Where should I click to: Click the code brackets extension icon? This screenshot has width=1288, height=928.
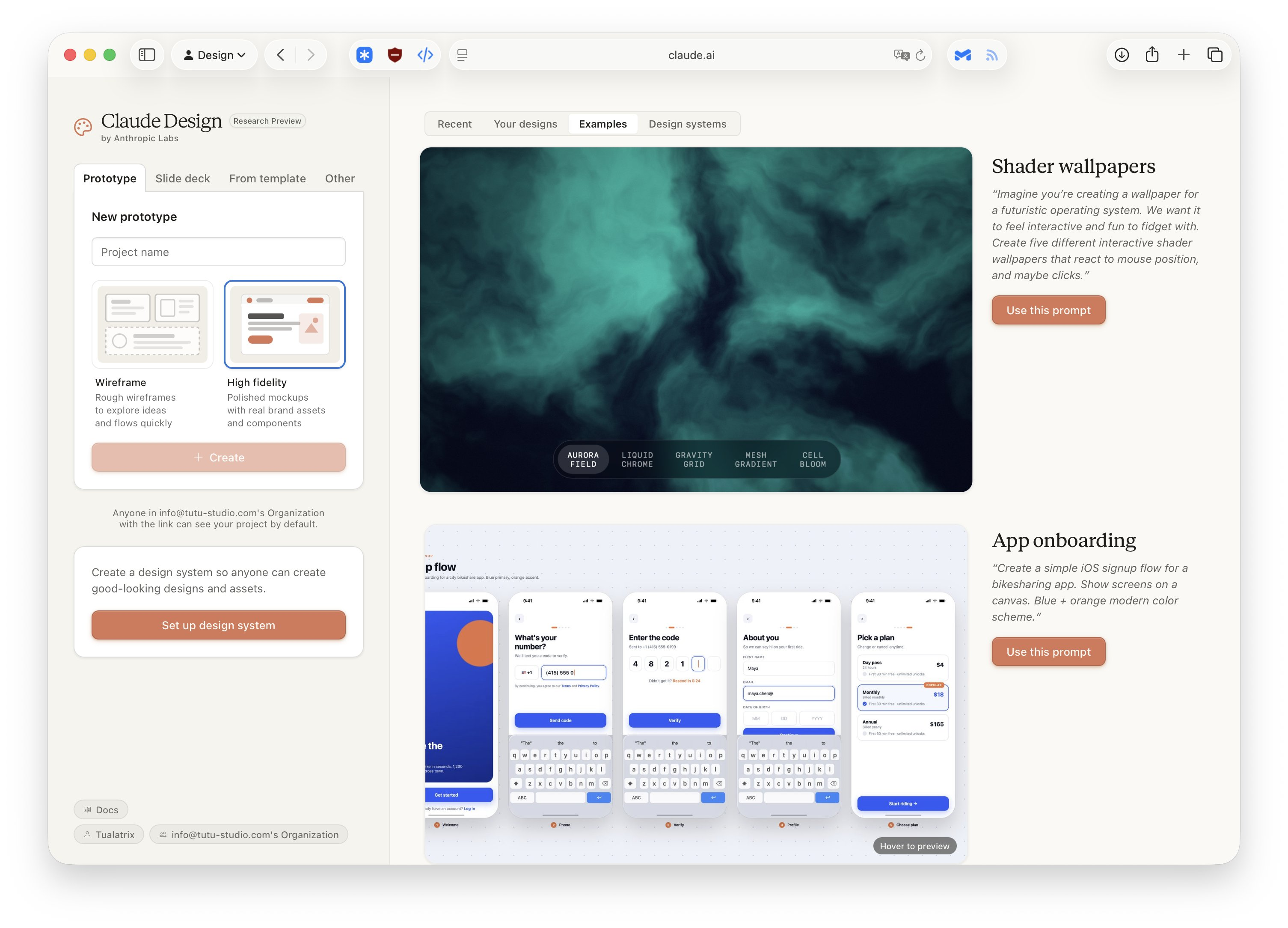coord(425,55)
